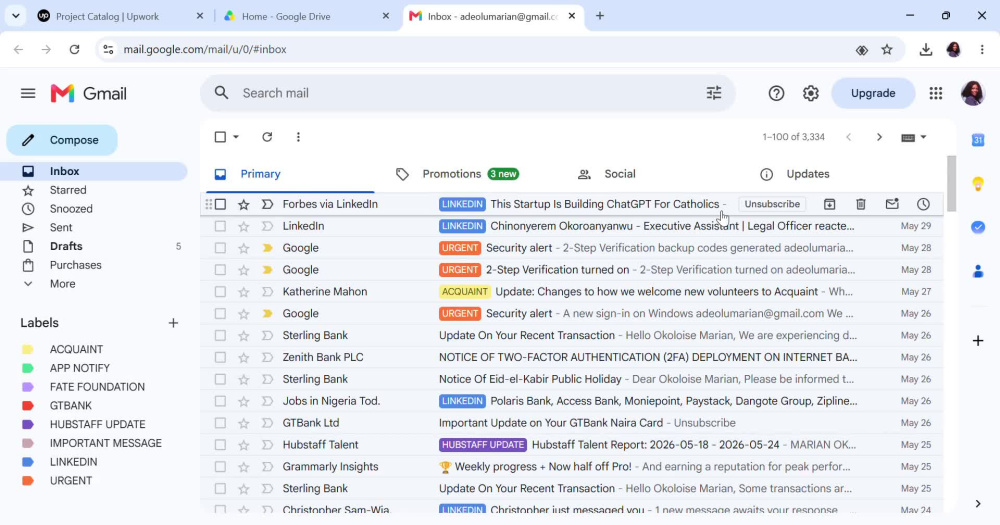
Task: Reload the browser page
Action: pos(75,49)
